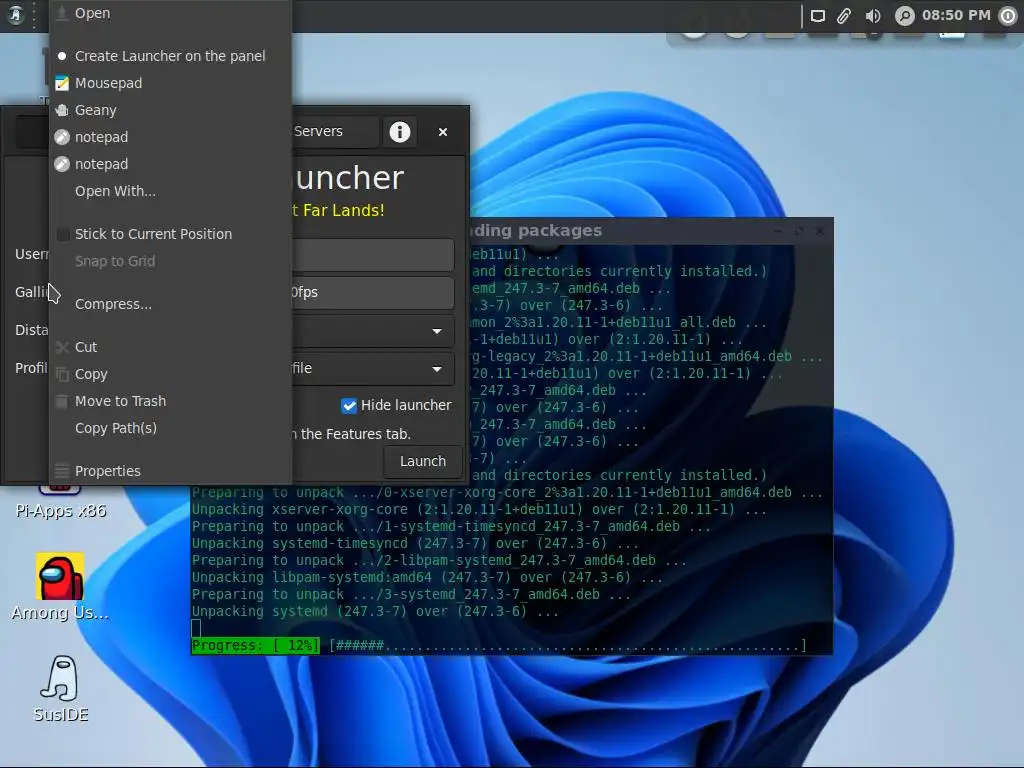This screenshot has width=1024, height=768.
Task: Switch to the Servers tab in launcher
Action: pyautogui.click(x=318, y=131)
